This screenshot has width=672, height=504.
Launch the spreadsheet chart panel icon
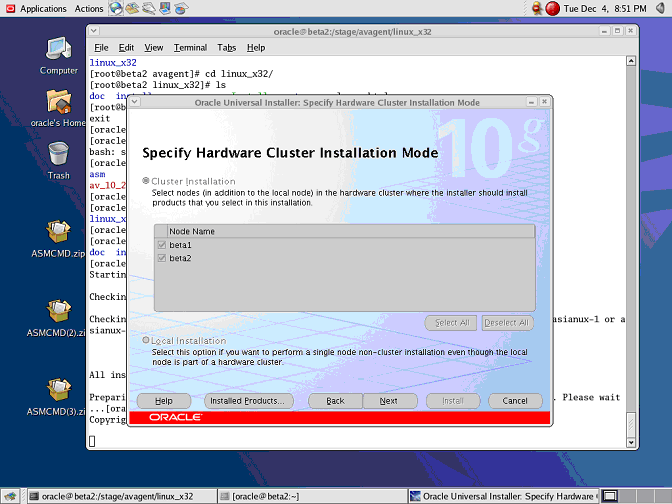(x=181, y=8)
